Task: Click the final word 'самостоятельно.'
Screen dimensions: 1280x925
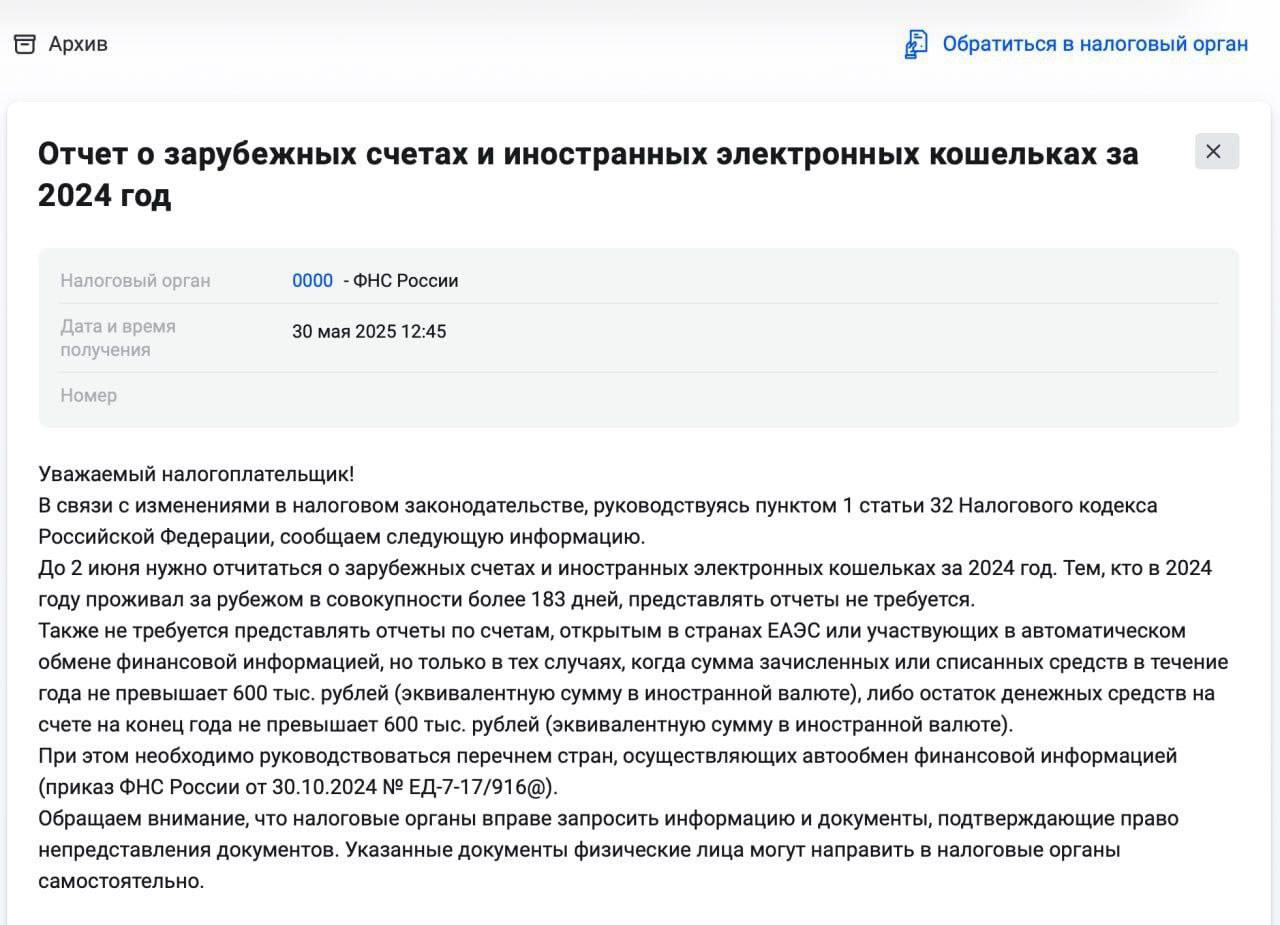Action: 121,882
